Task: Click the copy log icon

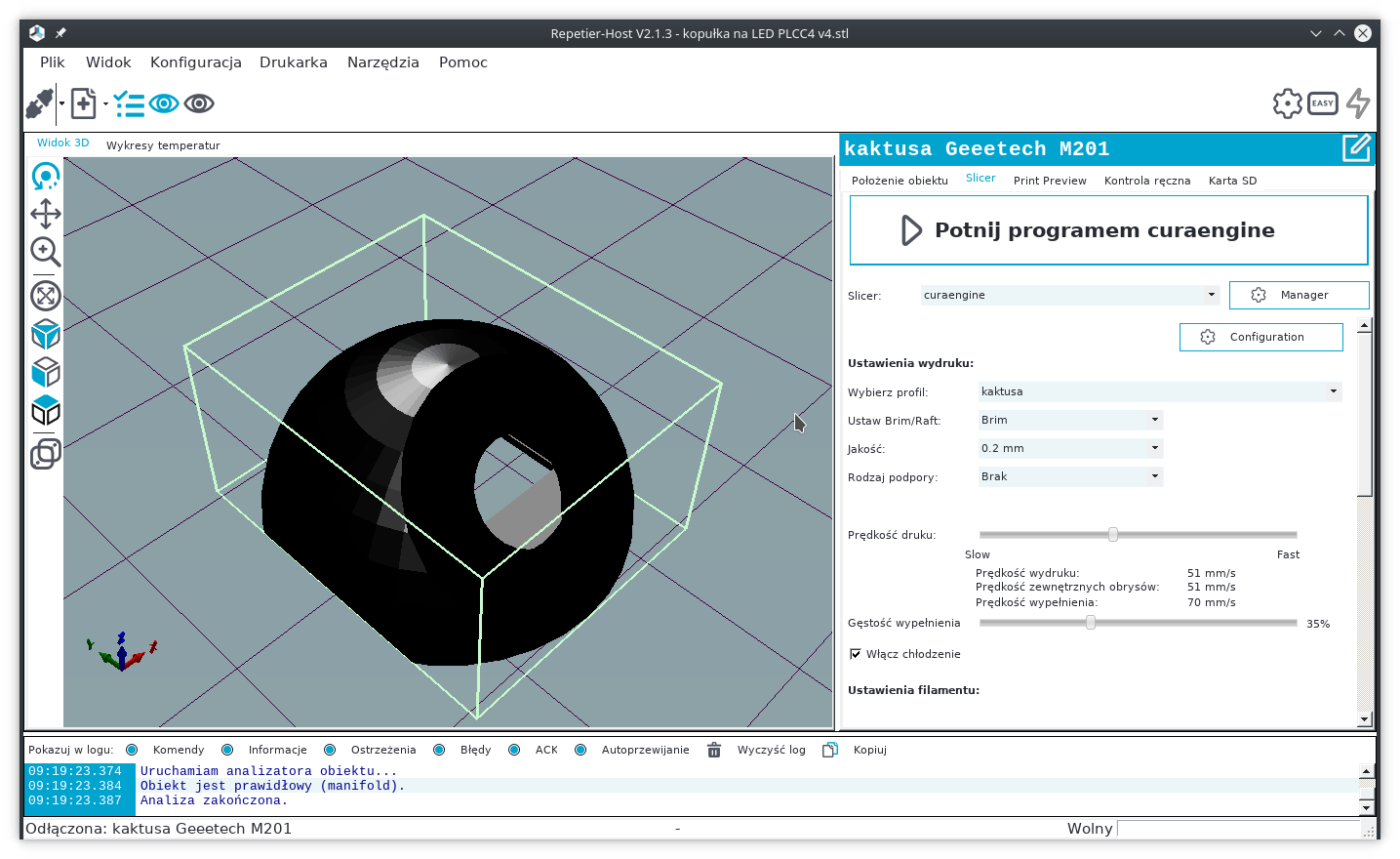Action: [830, 750]
